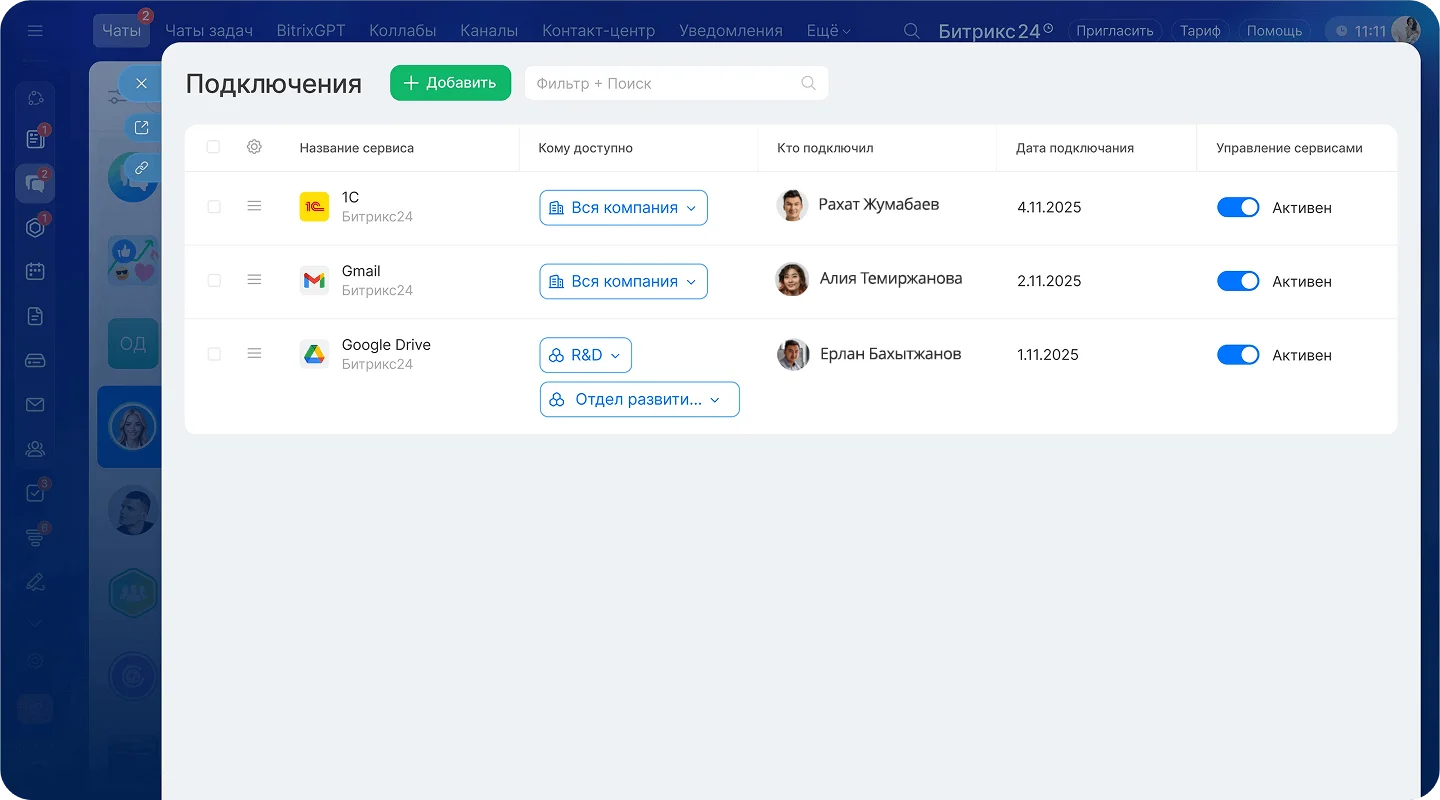
Task: Open the Тариф button
Action: click(1200, 31)
